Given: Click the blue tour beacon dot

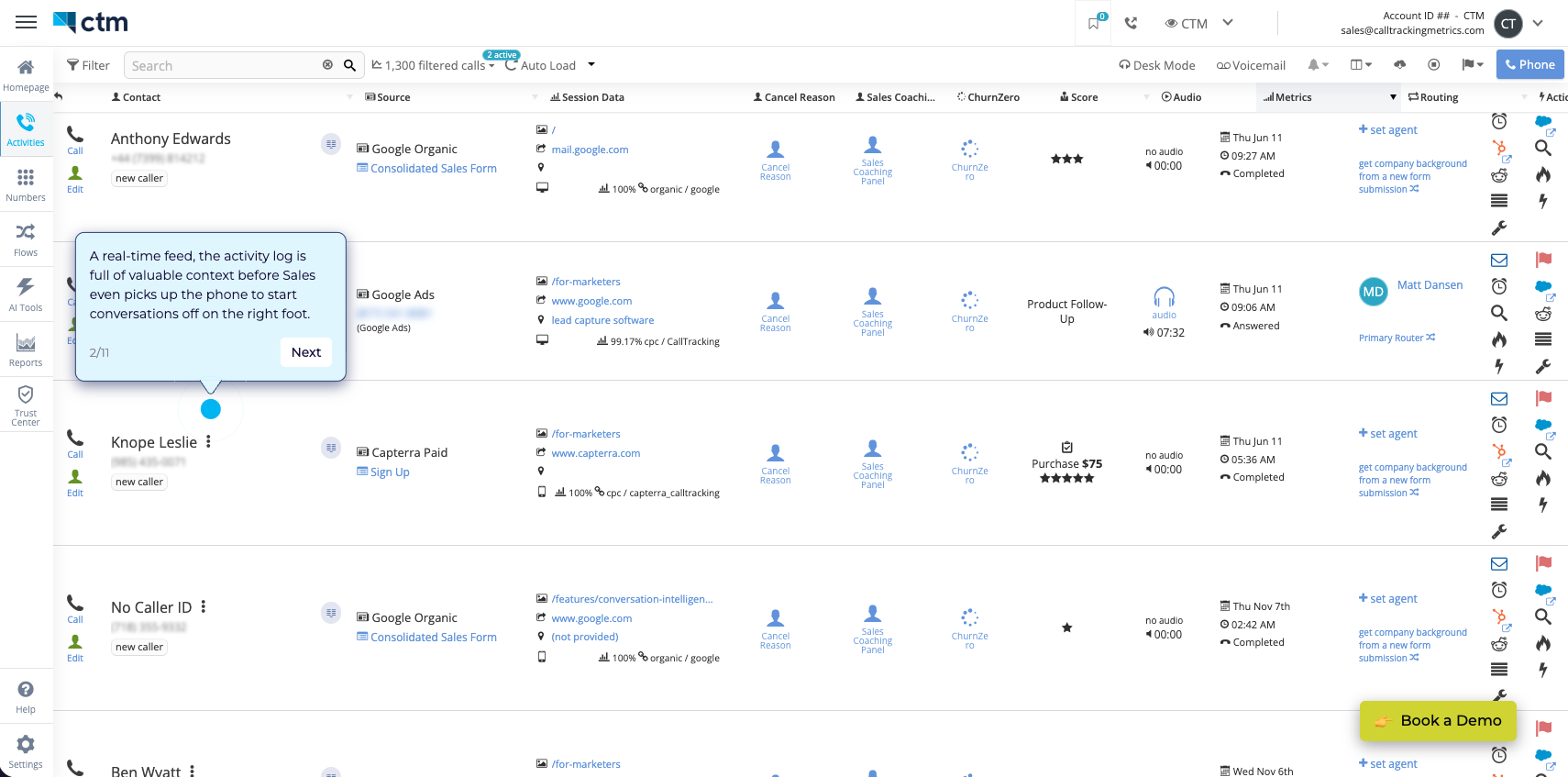Looking at the screenshot, I should point(211,409).
